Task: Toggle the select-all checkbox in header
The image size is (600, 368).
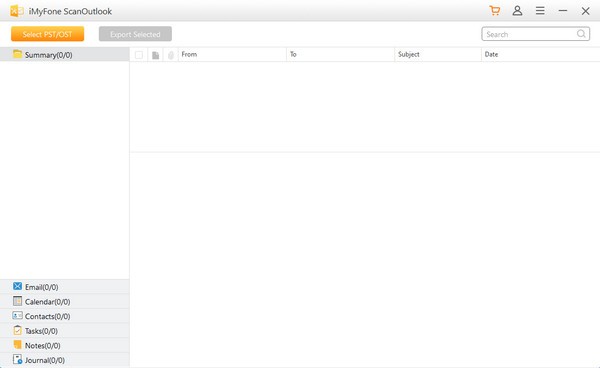Action: point(139,55)
